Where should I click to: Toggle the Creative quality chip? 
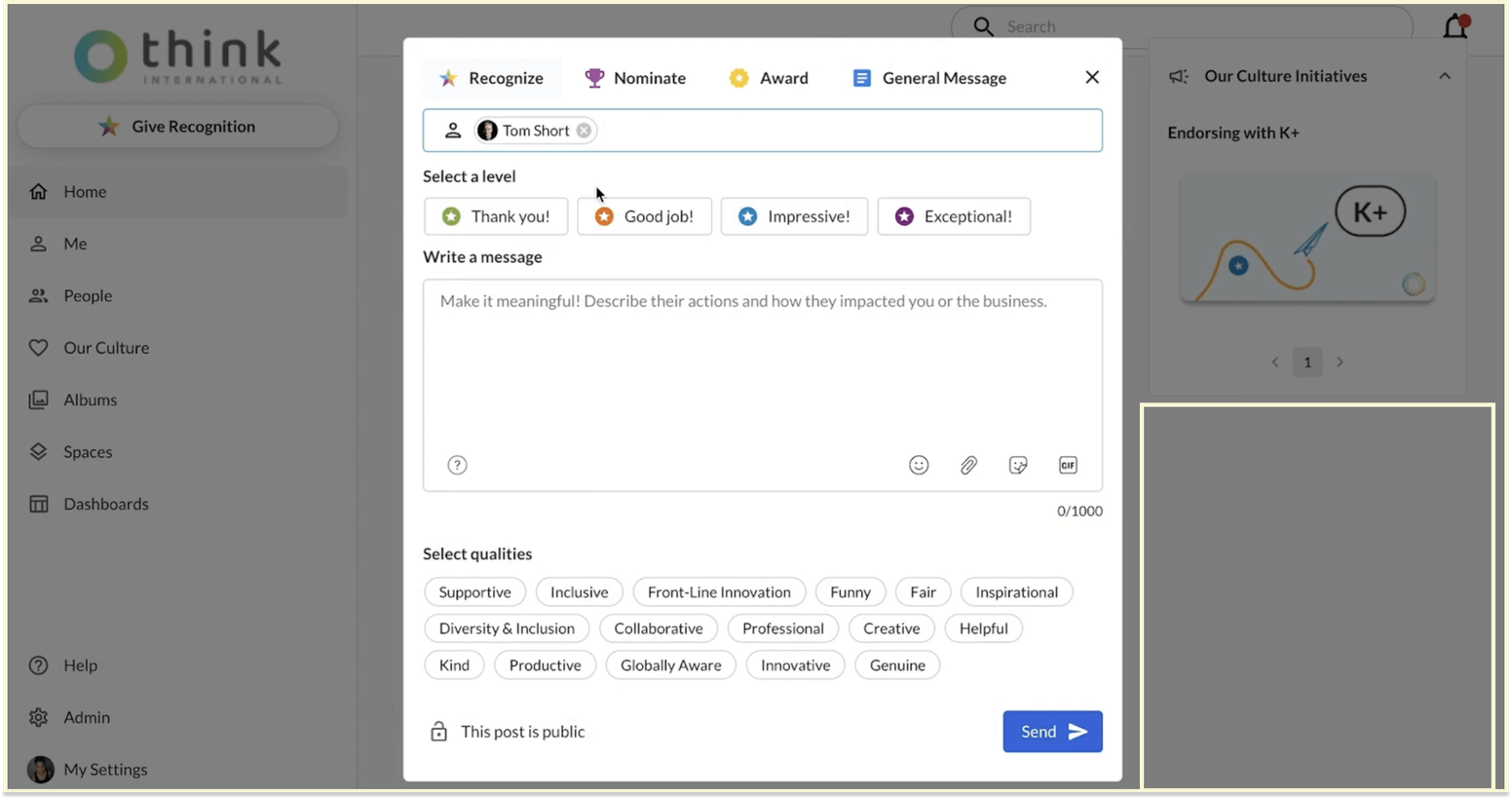891,628
